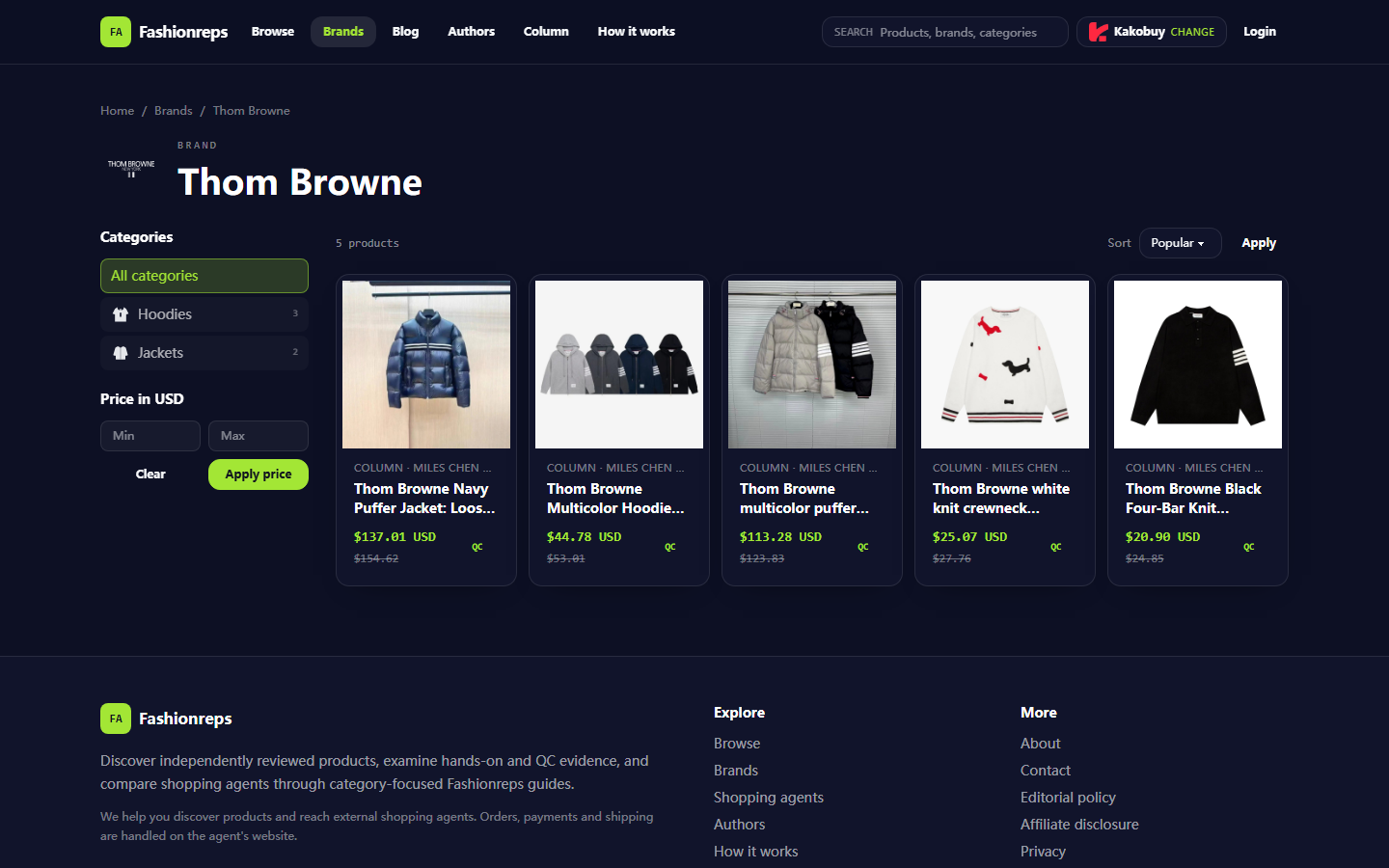This screenshot has width=1389, height=868.
Task: Focus the Min price field
Action: pos(150,436)
